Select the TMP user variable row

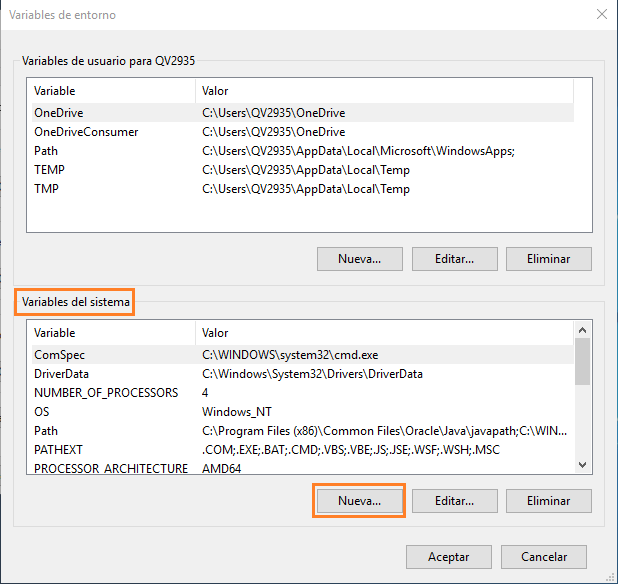[47, 189]
